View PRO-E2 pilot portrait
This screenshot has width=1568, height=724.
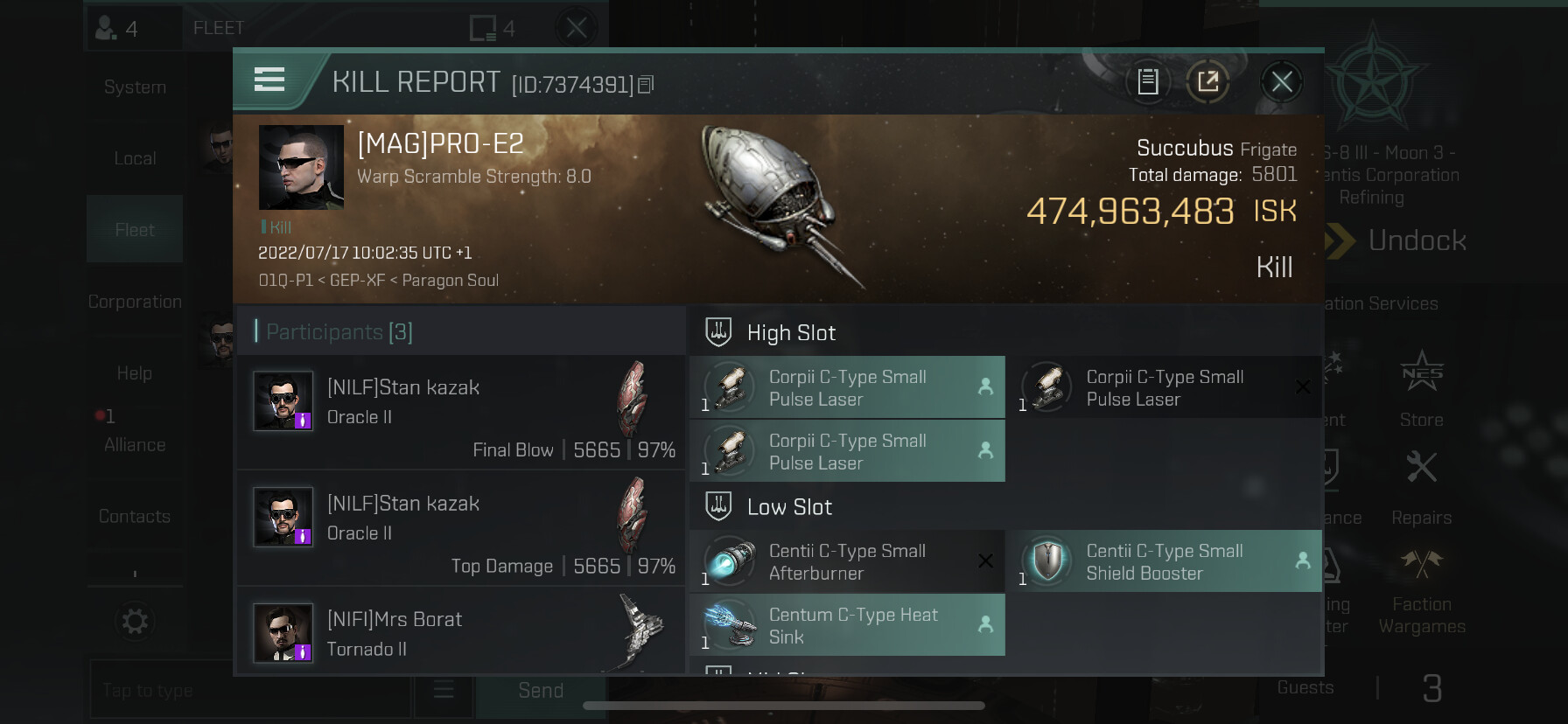tap(301, 167)
